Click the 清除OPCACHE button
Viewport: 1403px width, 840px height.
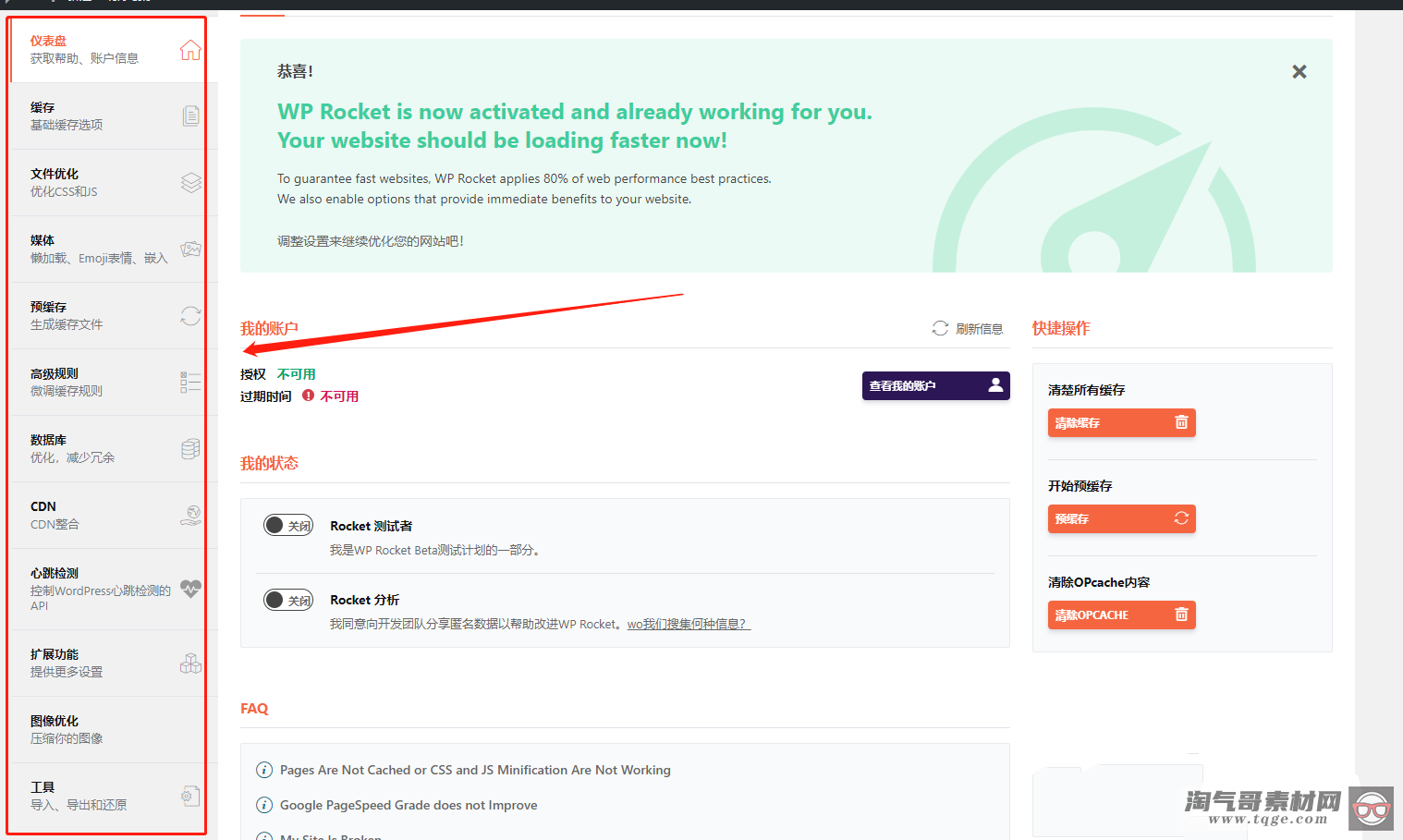[1121, 615]
